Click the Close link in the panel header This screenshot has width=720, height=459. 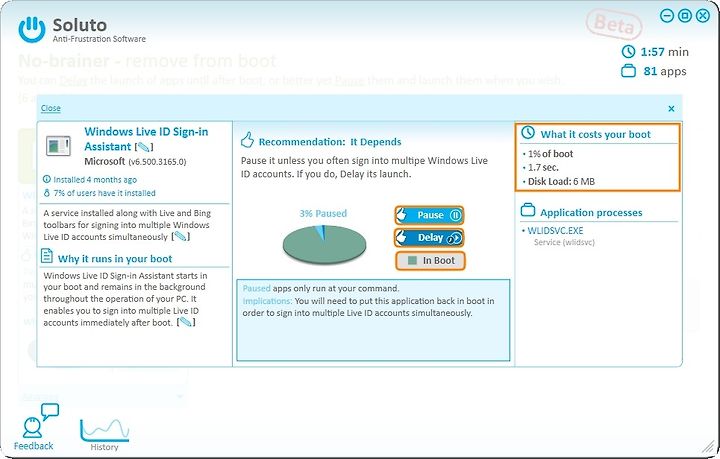tap(51, 108)
